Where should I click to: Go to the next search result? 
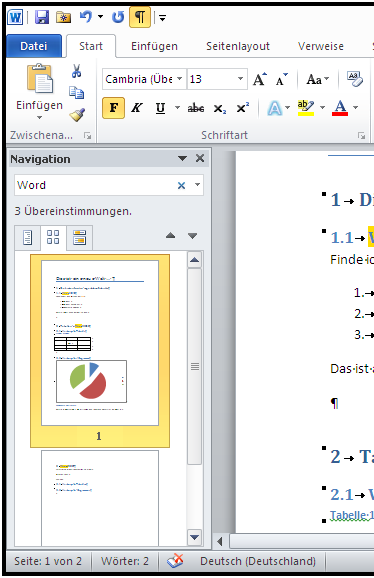tap(192, 236)
